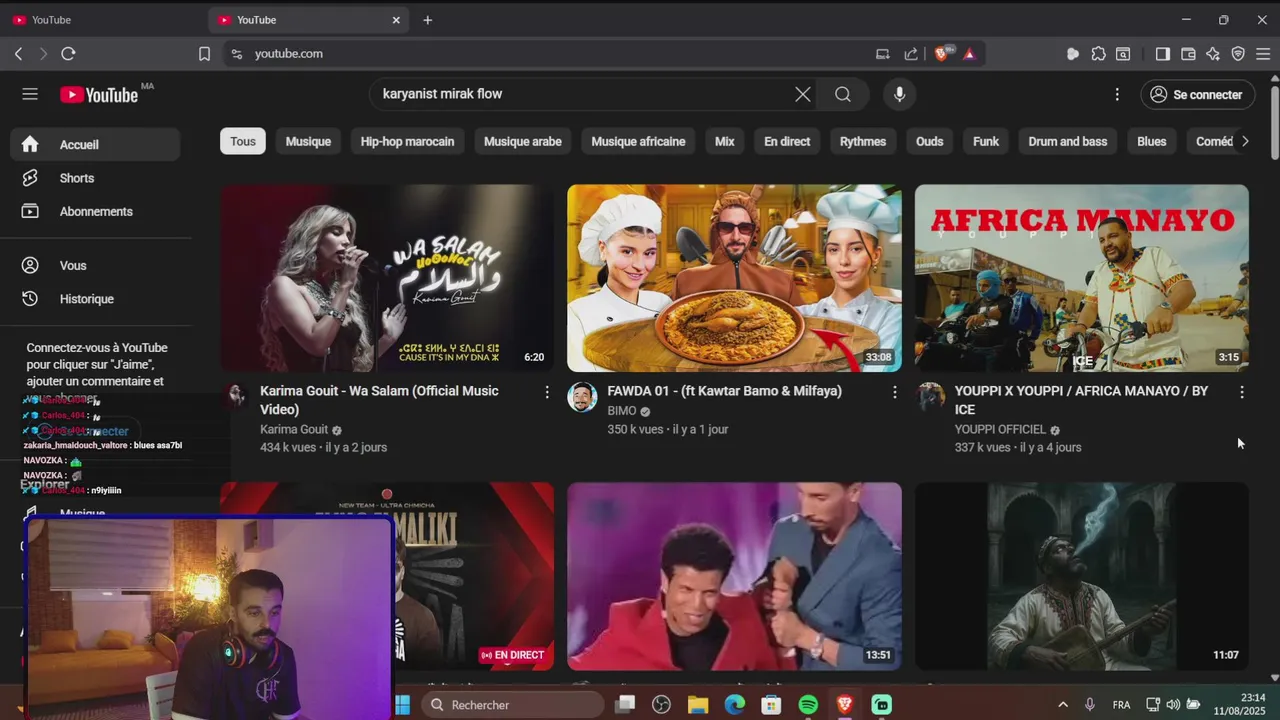Select the Musique filter chip
Viewport: 1280px width, 720px height.
(308, 141)
